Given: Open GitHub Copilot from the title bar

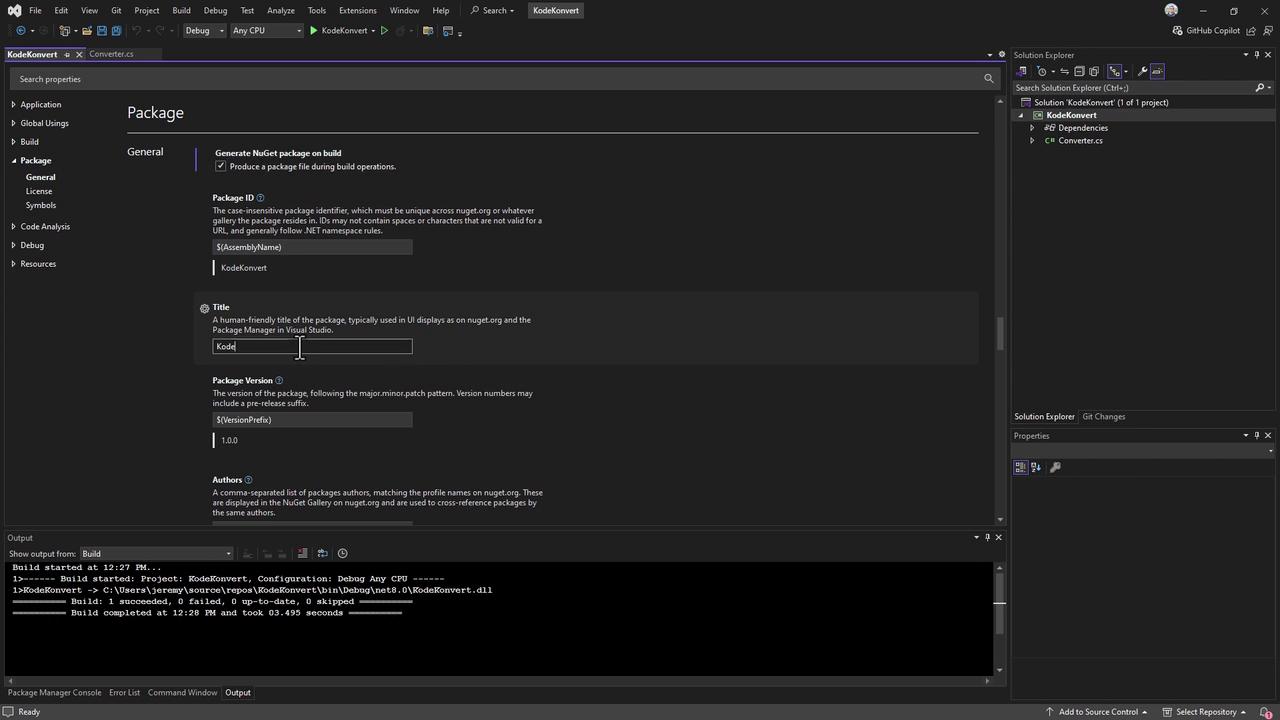Looking at the screenshot, I should [x=1206, y=31].
